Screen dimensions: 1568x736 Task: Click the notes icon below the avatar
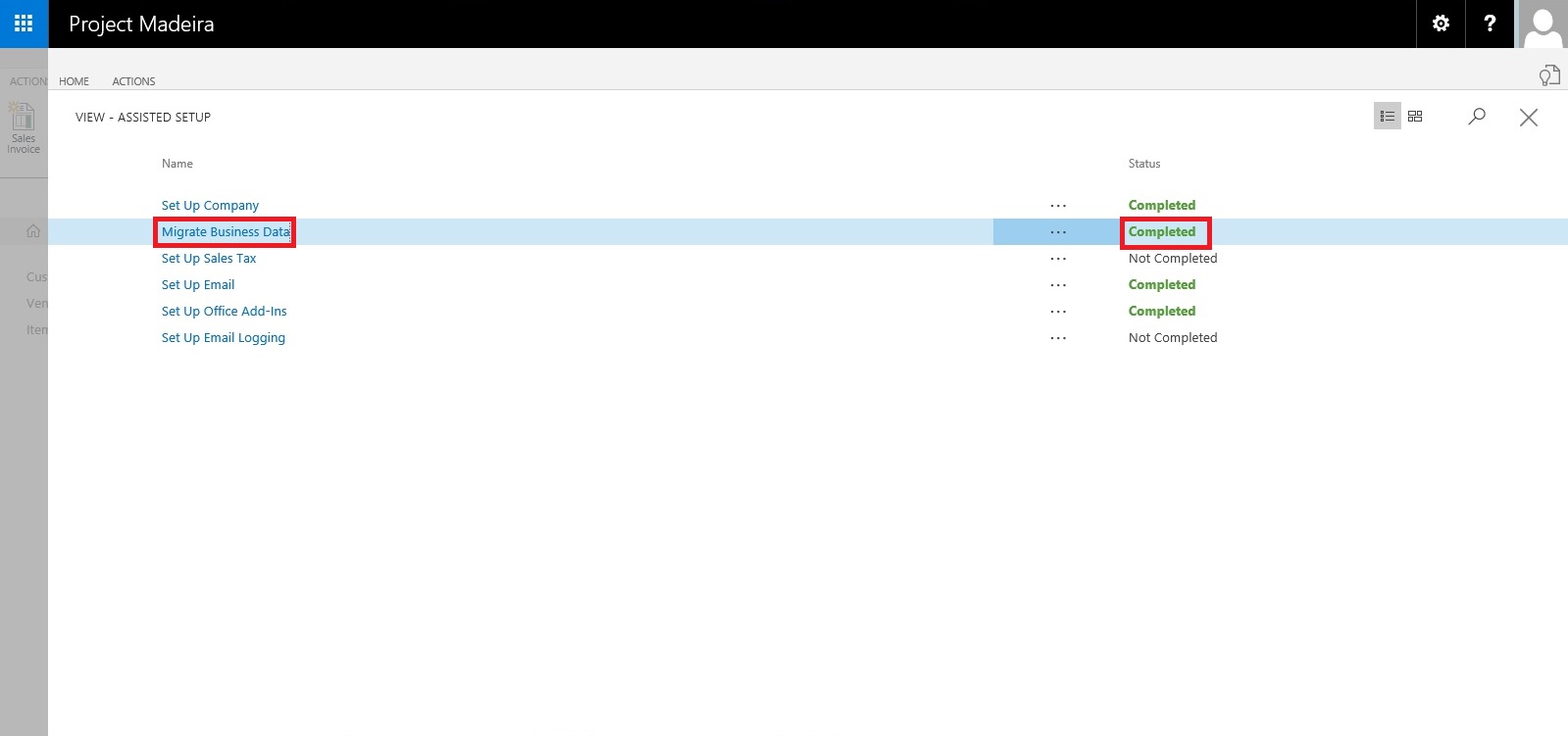[x=1549, y=75]
